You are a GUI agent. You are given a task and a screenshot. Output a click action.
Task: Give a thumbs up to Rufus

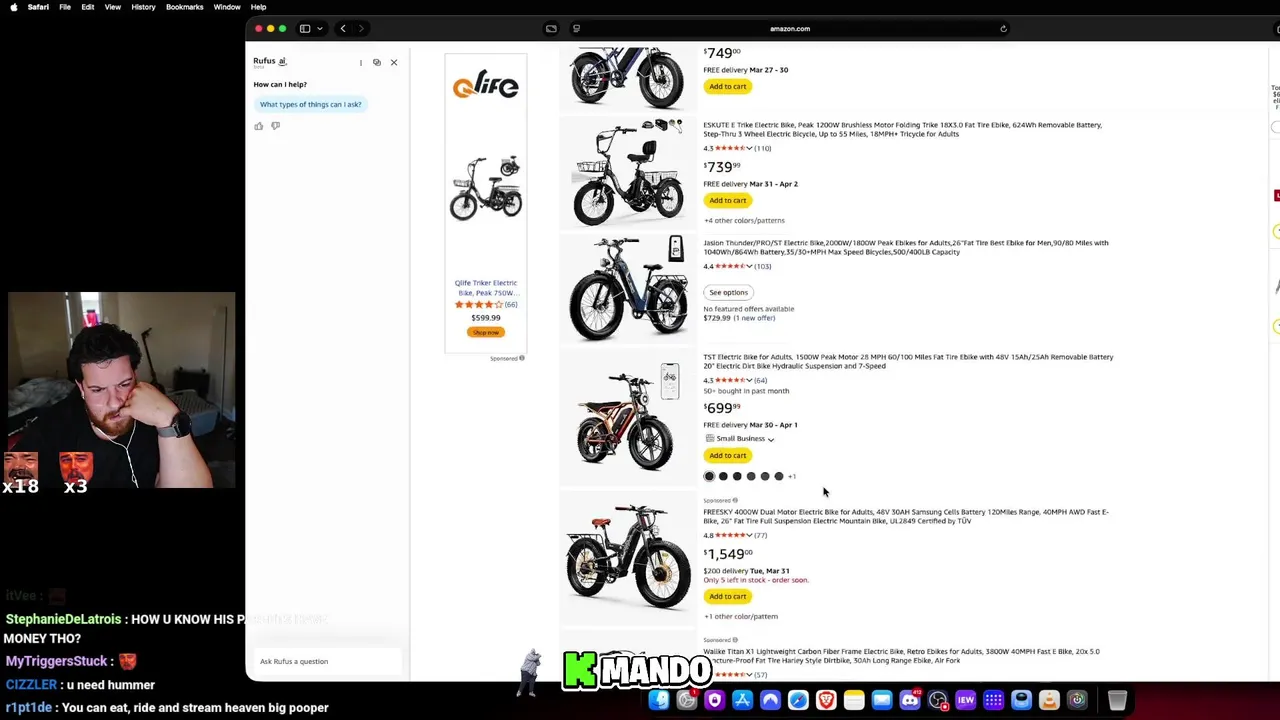click(x=259, y=126)
